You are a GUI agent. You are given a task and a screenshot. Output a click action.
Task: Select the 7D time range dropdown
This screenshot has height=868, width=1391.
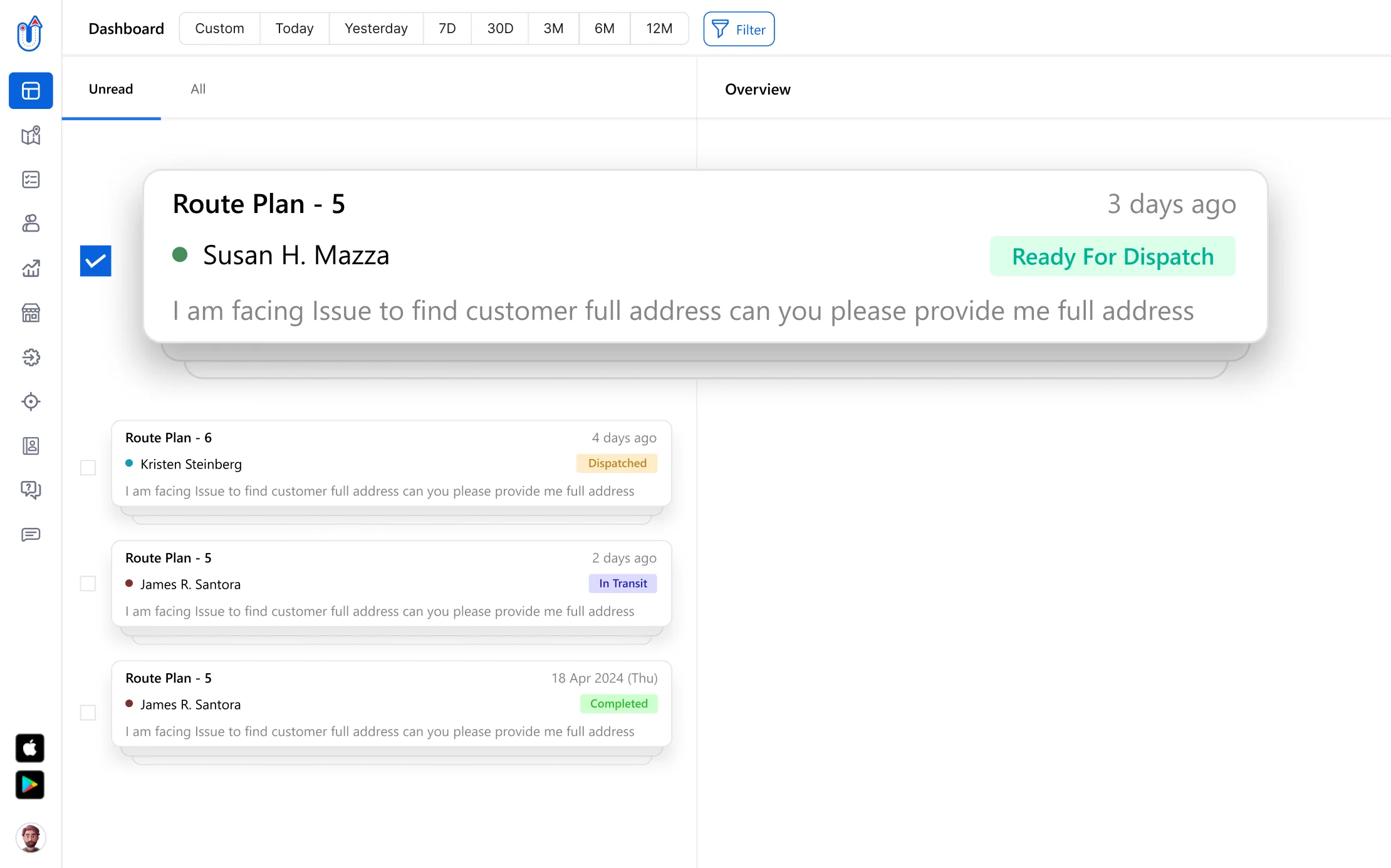point(447,28)
